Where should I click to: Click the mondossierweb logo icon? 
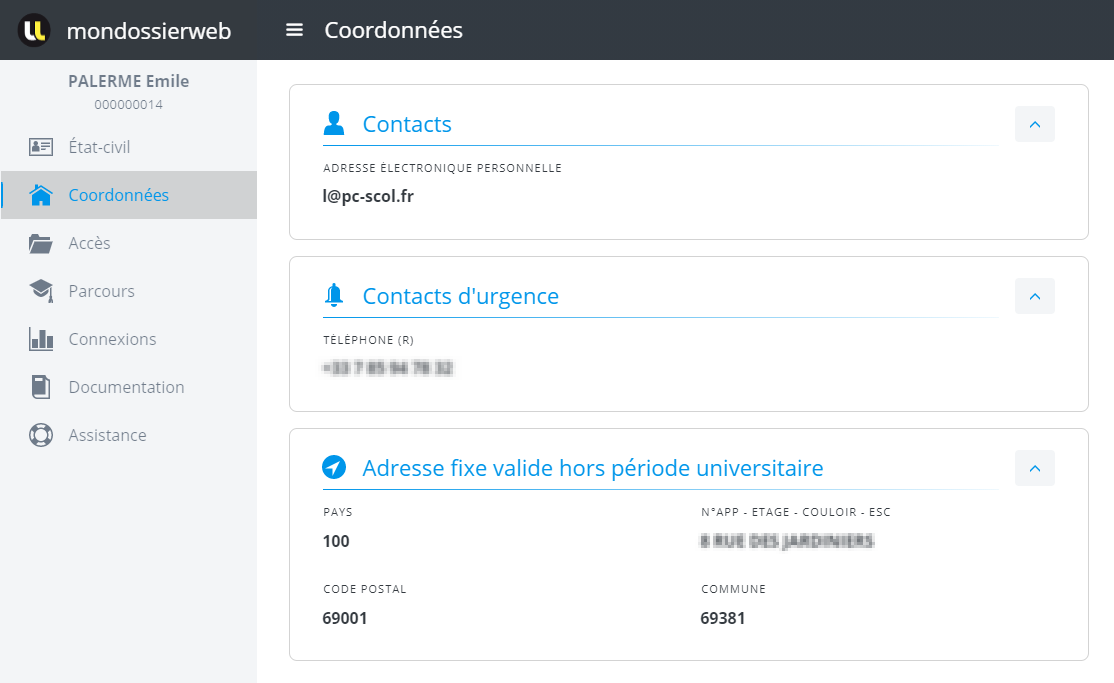[34, 30]
